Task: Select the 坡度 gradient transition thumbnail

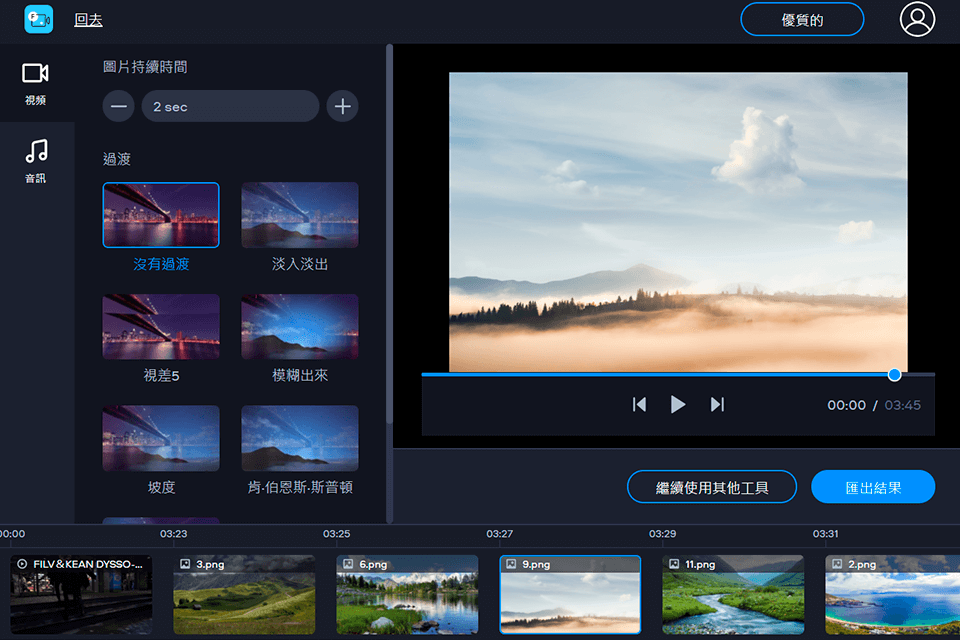Action: tap(160, 438)
